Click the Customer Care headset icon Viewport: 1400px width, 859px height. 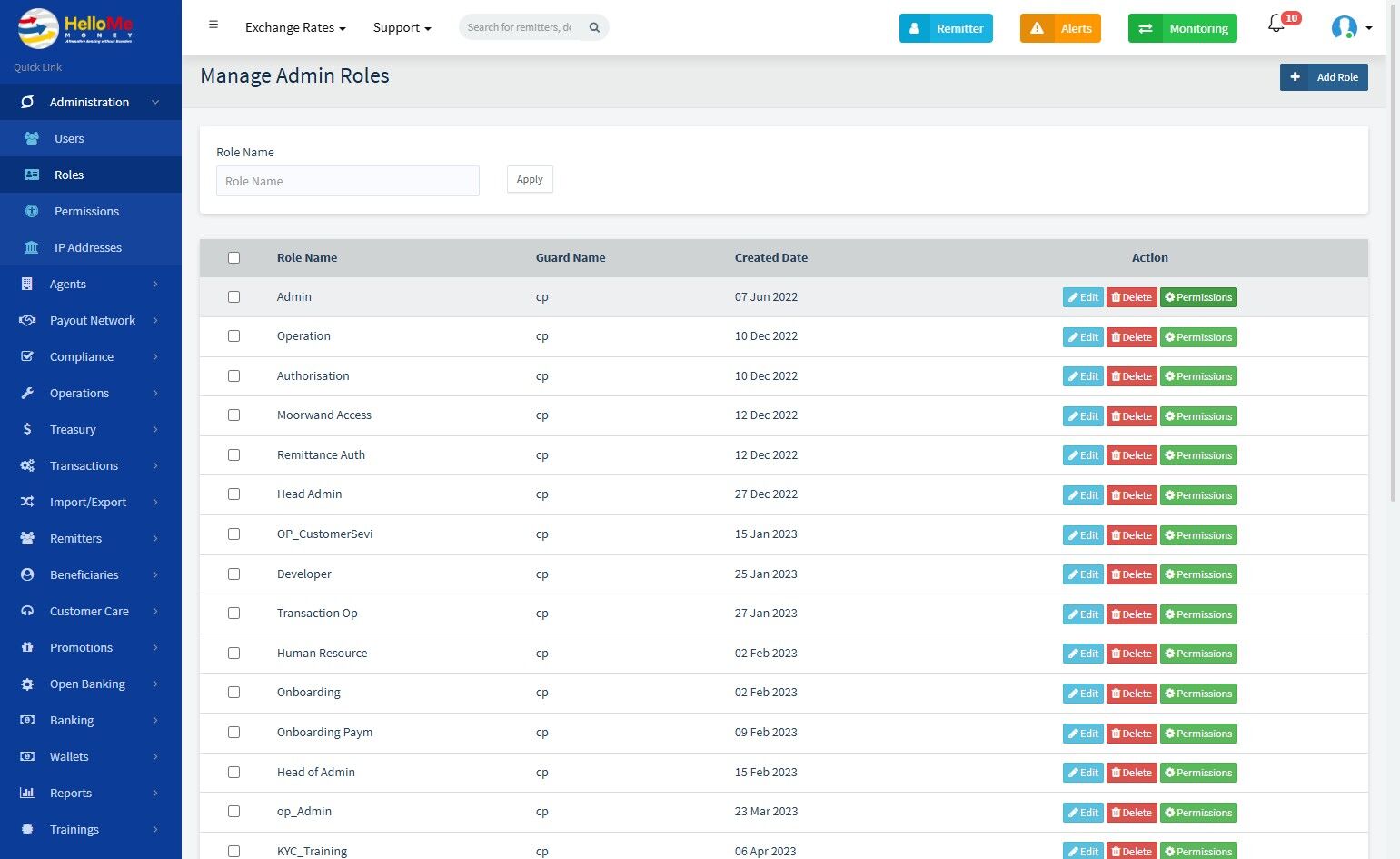click(x=27, y=611)
